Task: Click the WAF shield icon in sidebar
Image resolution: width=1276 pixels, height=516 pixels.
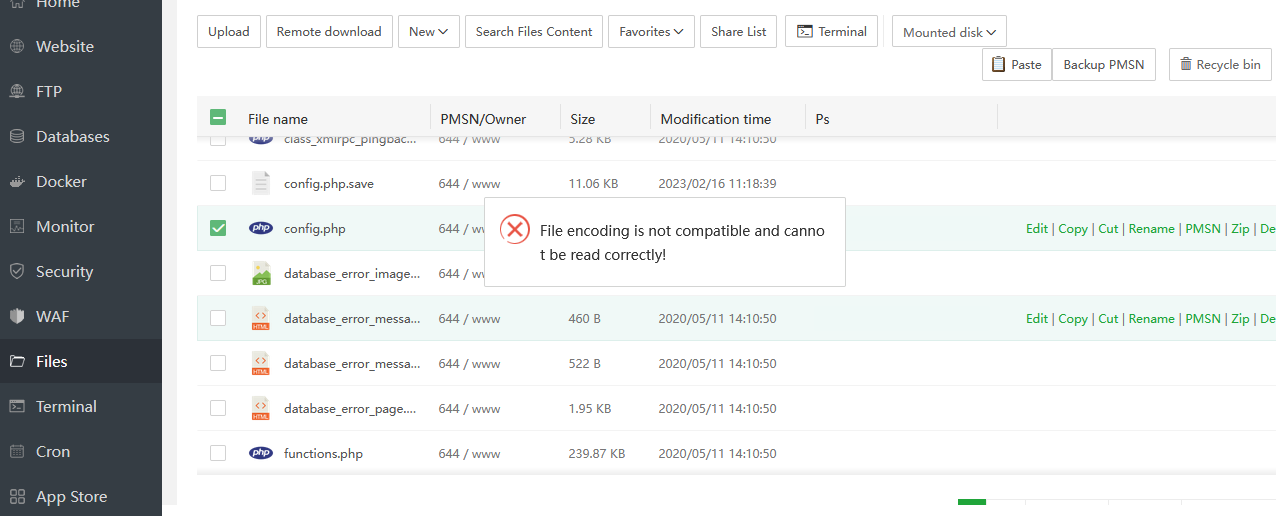Action: coord(17,317)
